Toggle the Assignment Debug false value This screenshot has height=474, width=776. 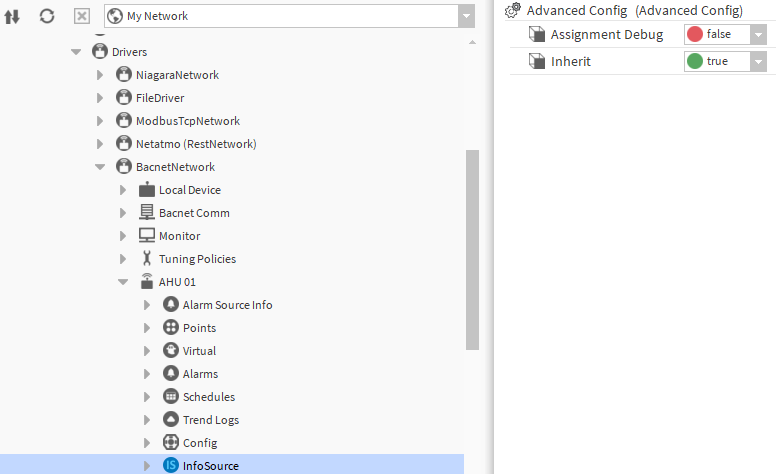[715, 35]
